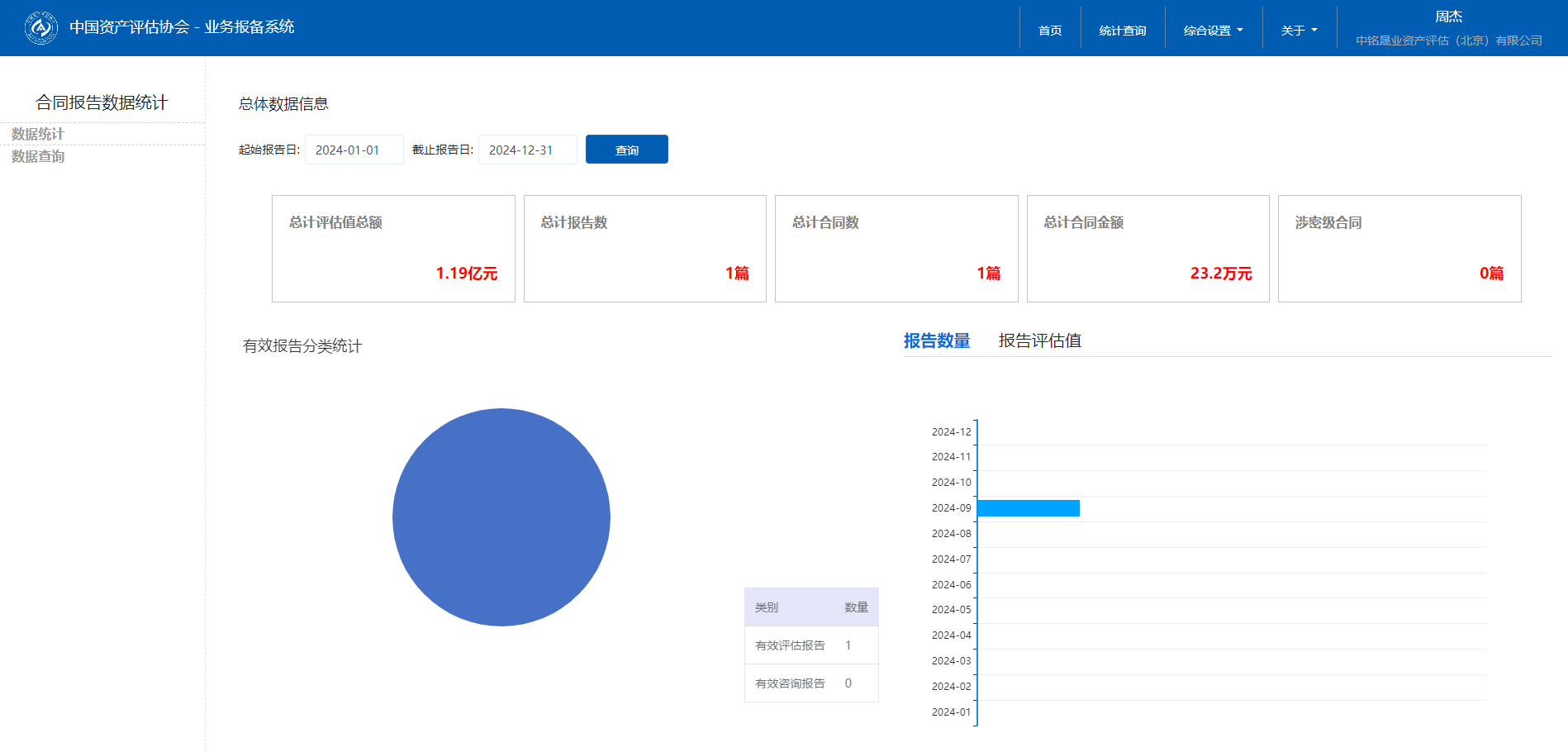1568x752 pixels.
Task: Expand the 综合设置 dropdown menu
Action: coord(1213,31)
